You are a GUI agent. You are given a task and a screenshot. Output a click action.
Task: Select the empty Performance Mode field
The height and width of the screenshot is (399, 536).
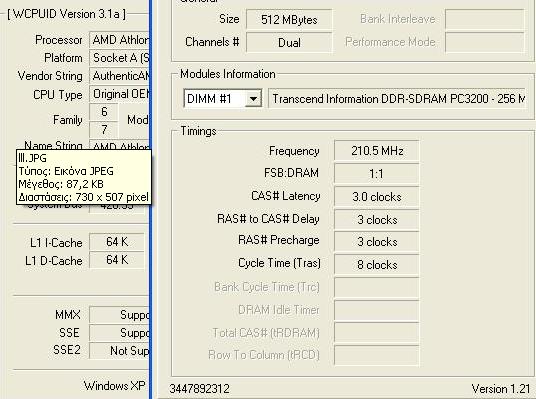click(x=485, y=43)
